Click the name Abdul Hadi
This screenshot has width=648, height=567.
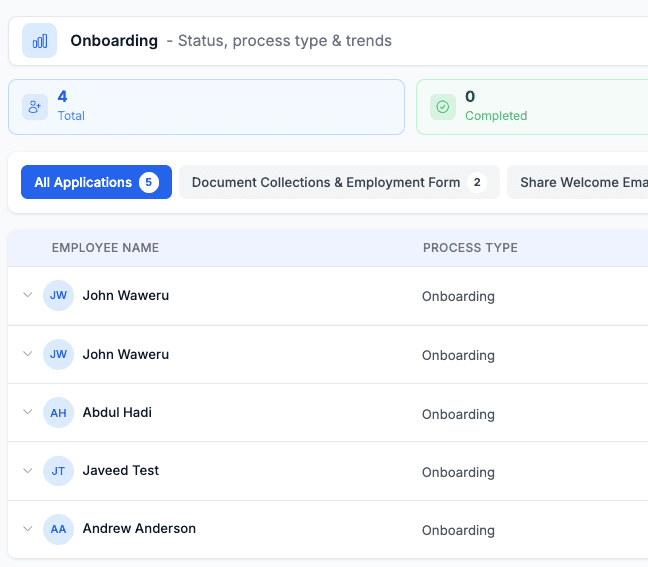tap(117, 412)
